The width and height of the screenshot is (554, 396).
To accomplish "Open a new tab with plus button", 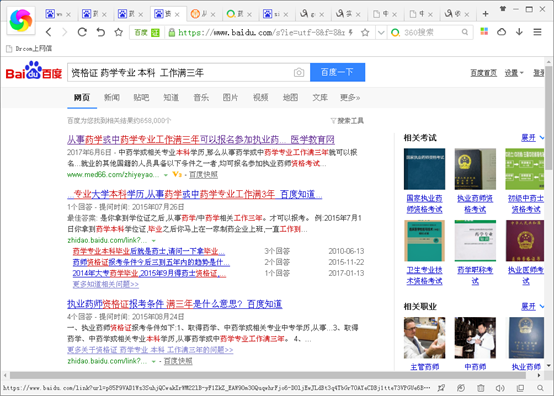I will click(485, 14).
